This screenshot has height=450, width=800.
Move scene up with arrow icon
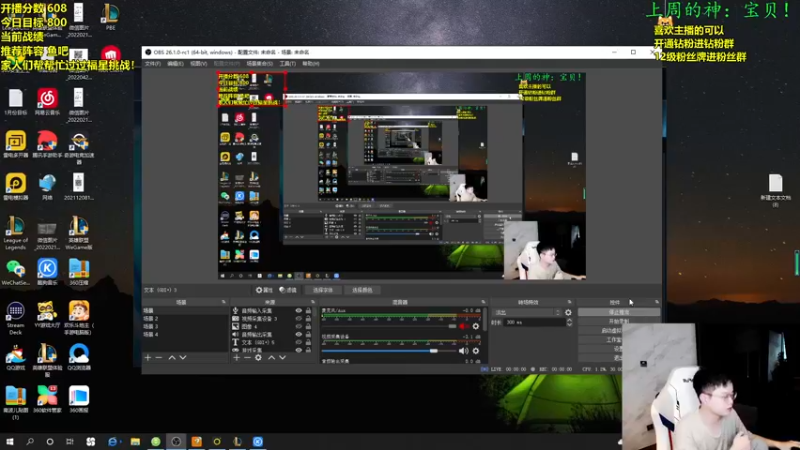point(172,358)
